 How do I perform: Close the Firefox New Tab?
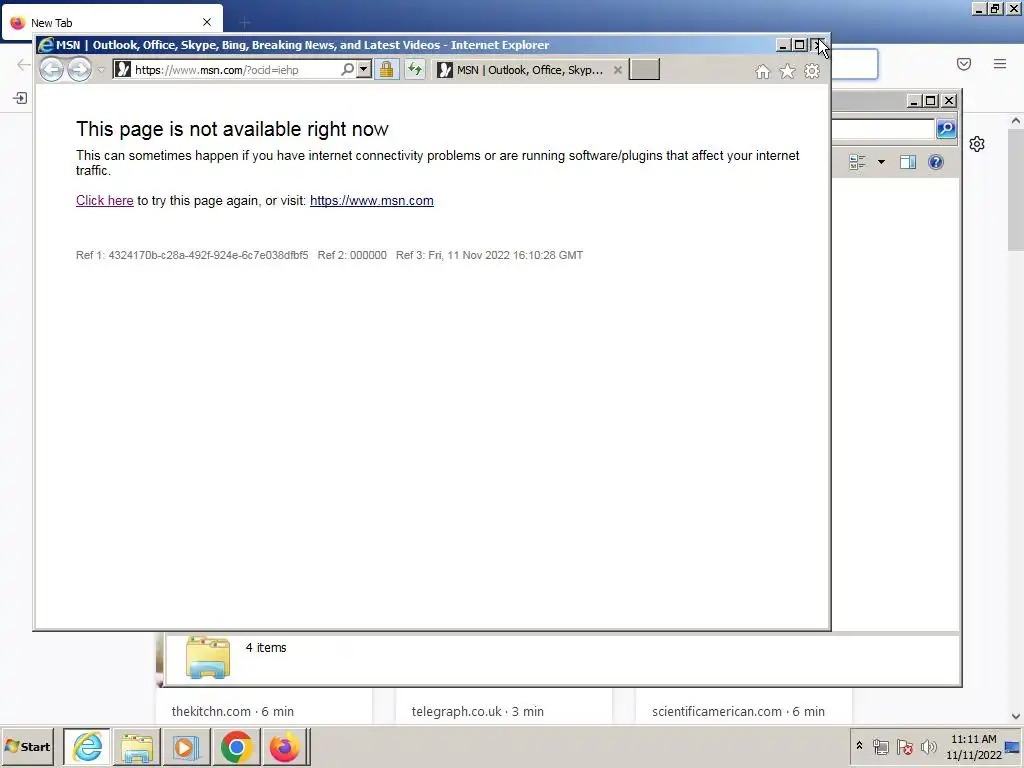[207, 23]
